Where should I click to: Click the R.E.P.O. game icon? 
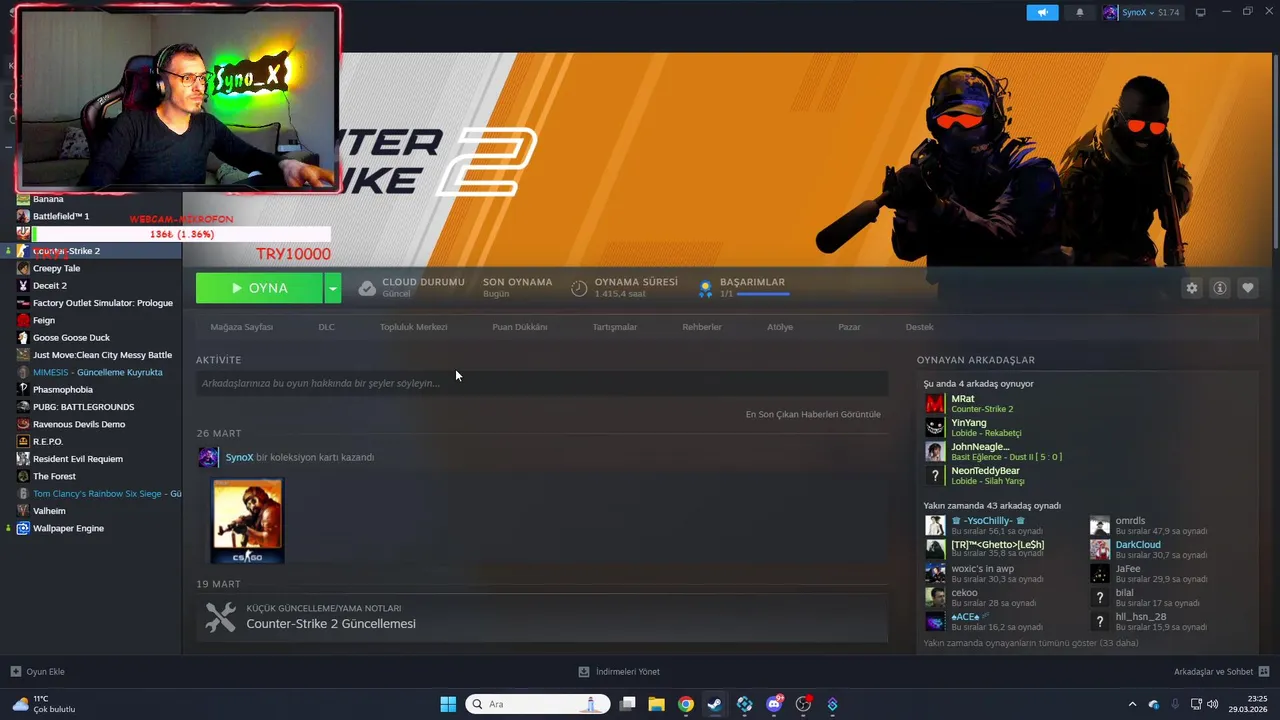(23, 441)
